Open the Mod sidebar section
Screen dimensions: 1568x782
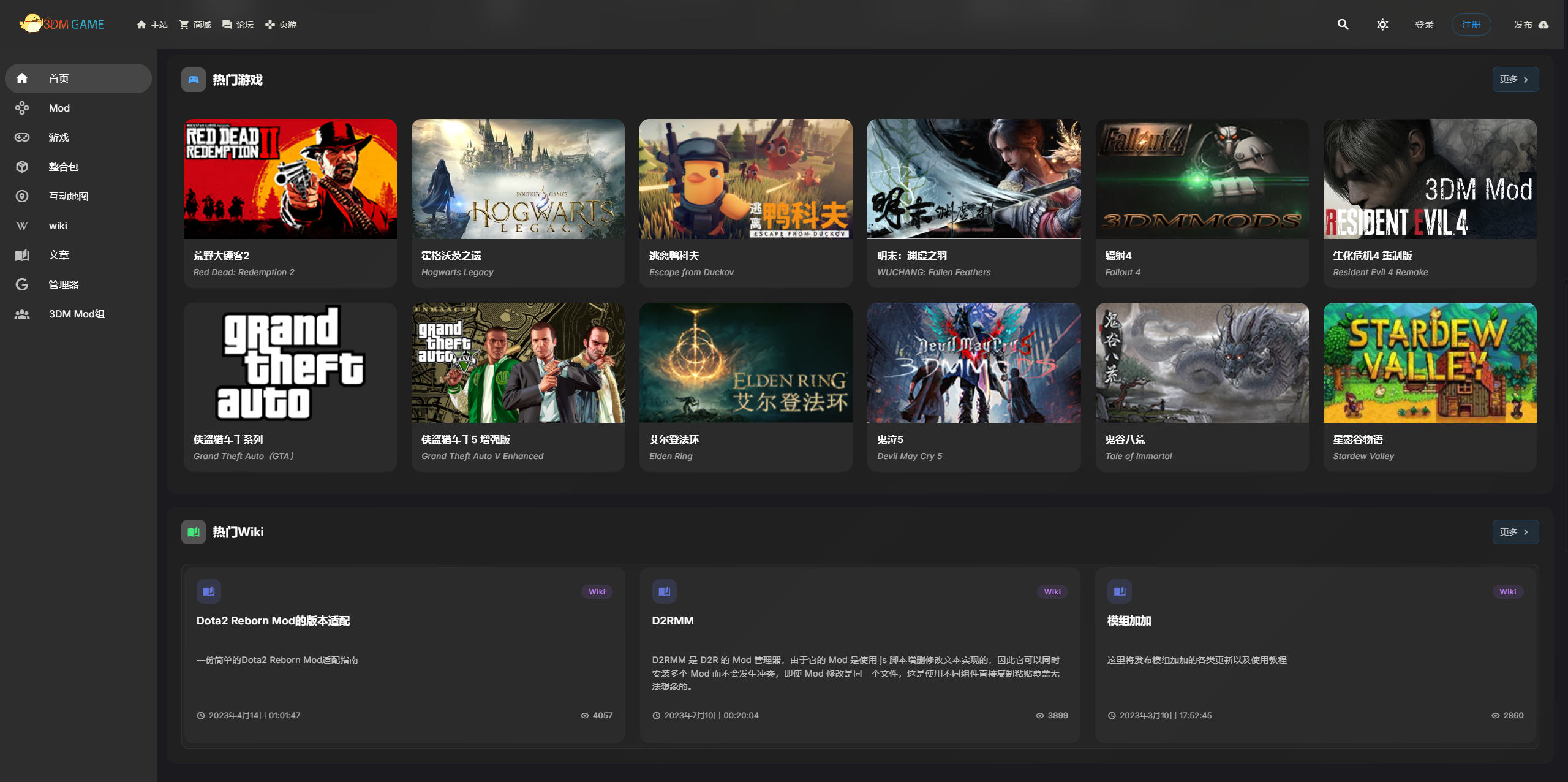59,108
